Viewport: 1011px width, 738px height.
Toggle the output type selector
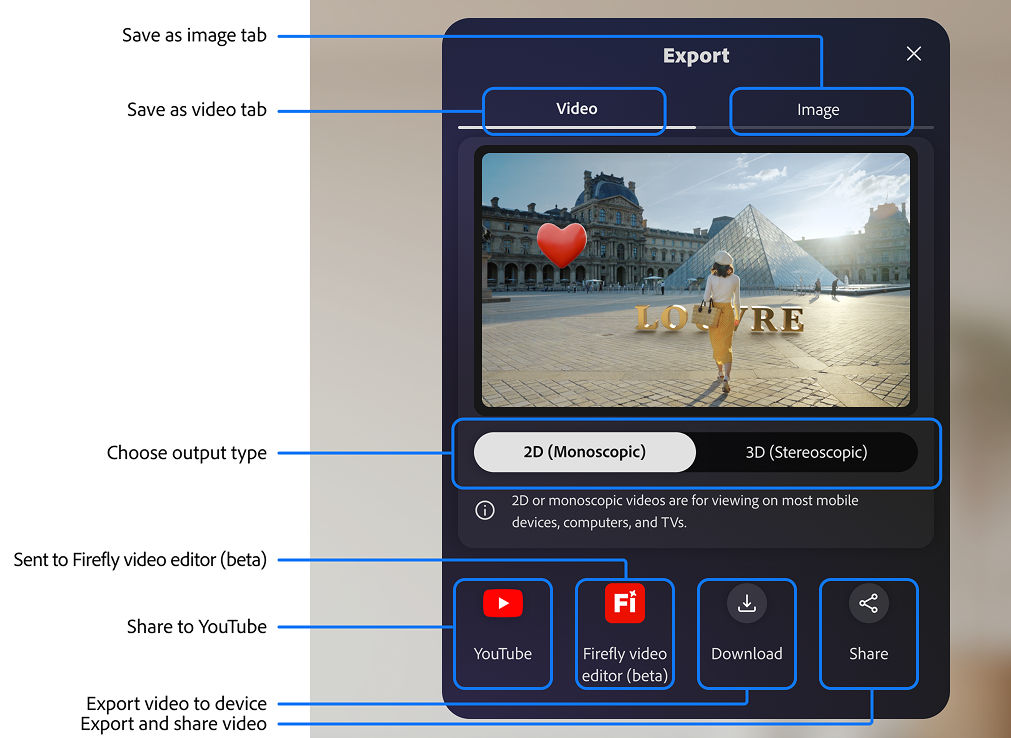click(695, 452)
